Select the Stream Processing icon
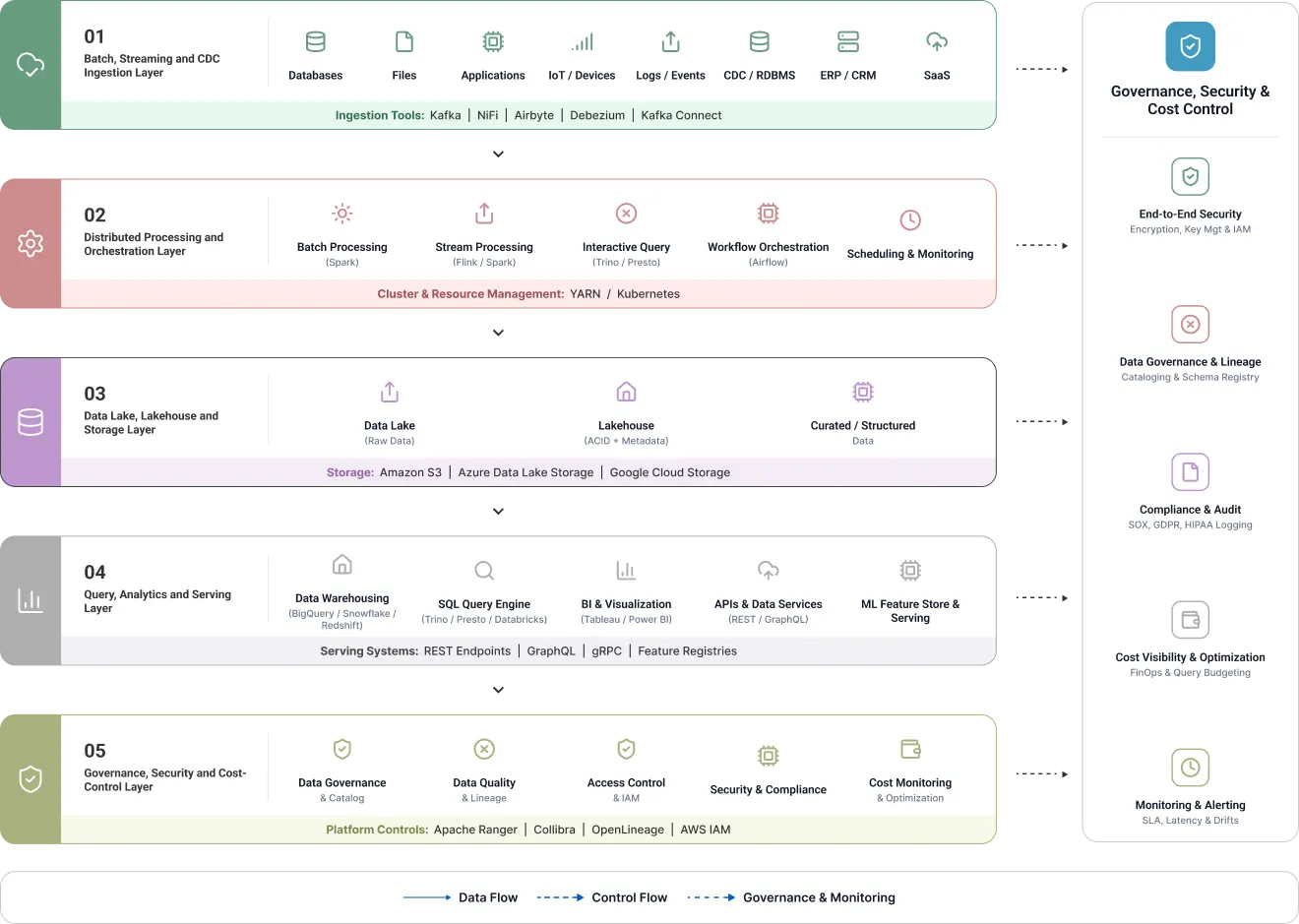Screen dimensions: 1299x924 pos(484,214)
